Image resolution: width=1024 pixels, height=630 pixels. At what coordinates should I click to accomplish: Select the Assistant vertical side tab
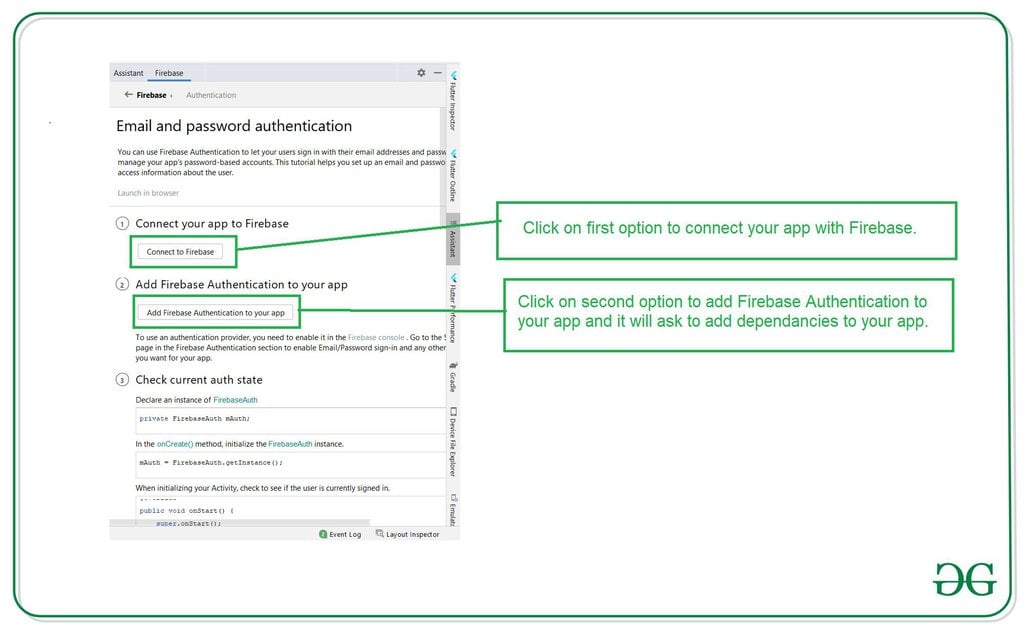point(453,239)
